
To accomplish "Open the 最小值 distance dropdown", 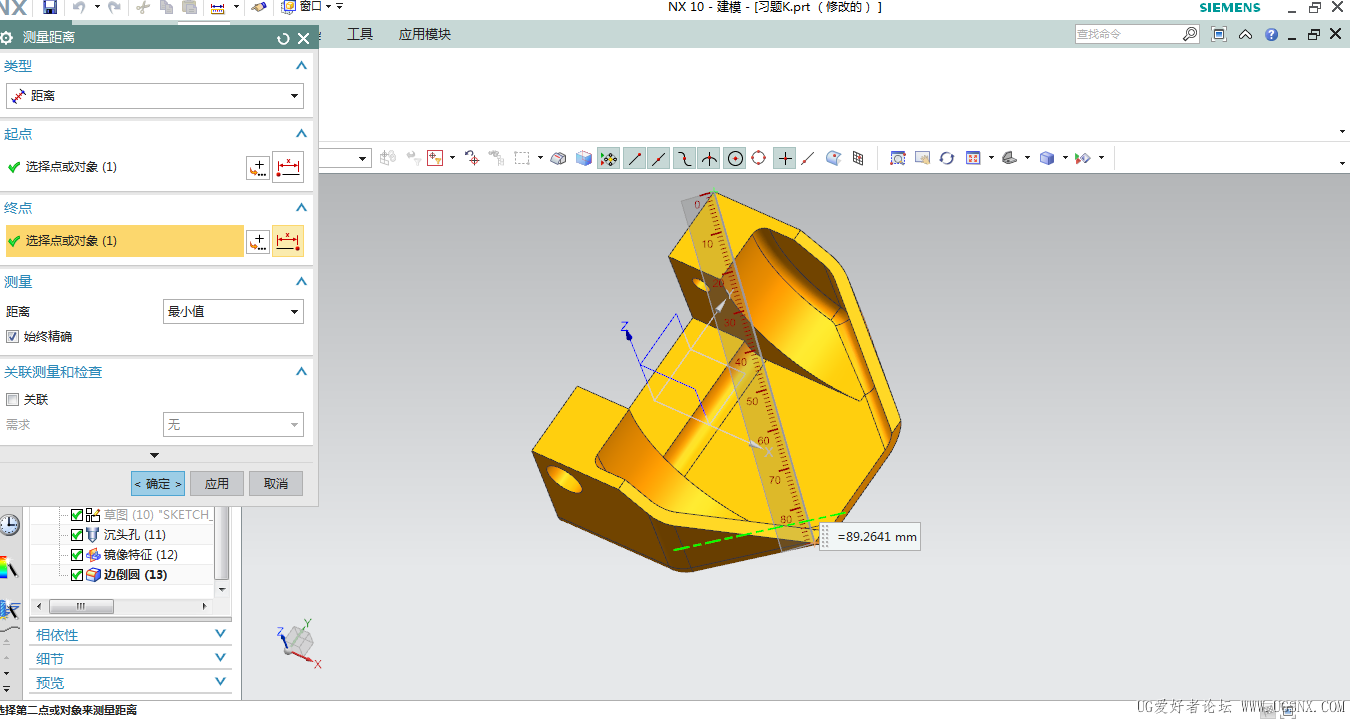I will [233, 312].
